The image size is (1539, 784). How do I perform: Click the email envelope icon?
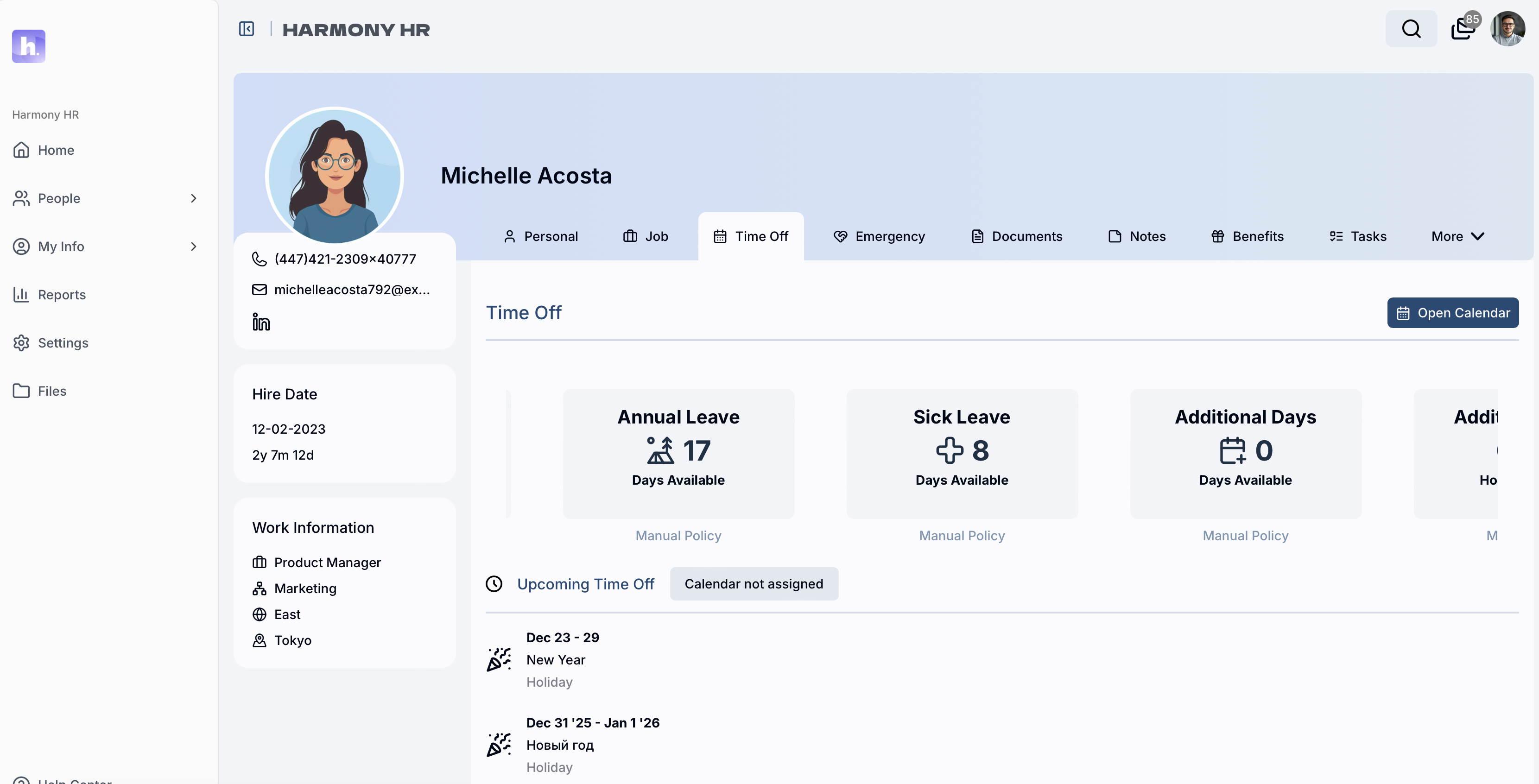(x=260, y=290)
